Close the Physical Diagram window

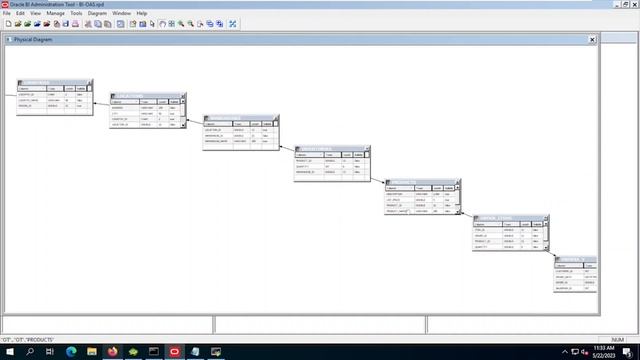(592, 40)
